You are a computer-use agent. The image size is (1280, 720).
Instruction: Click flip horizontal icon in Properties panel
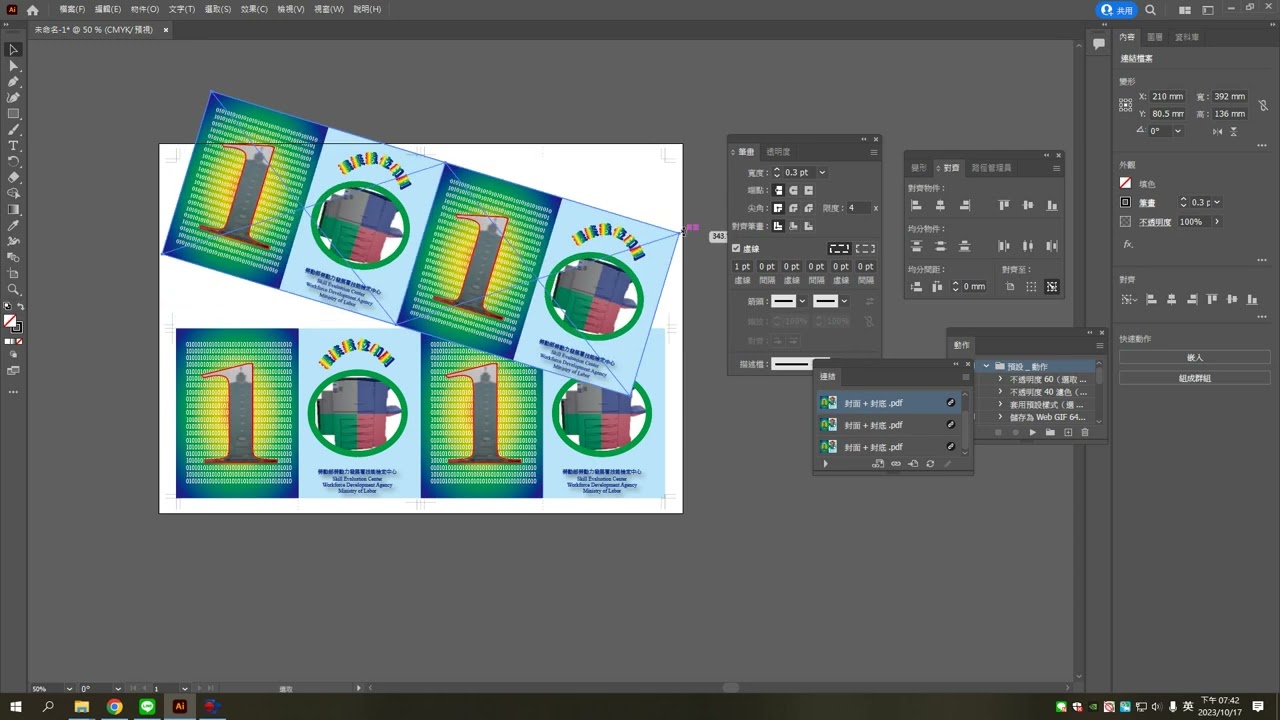(x=1218, y=131)
